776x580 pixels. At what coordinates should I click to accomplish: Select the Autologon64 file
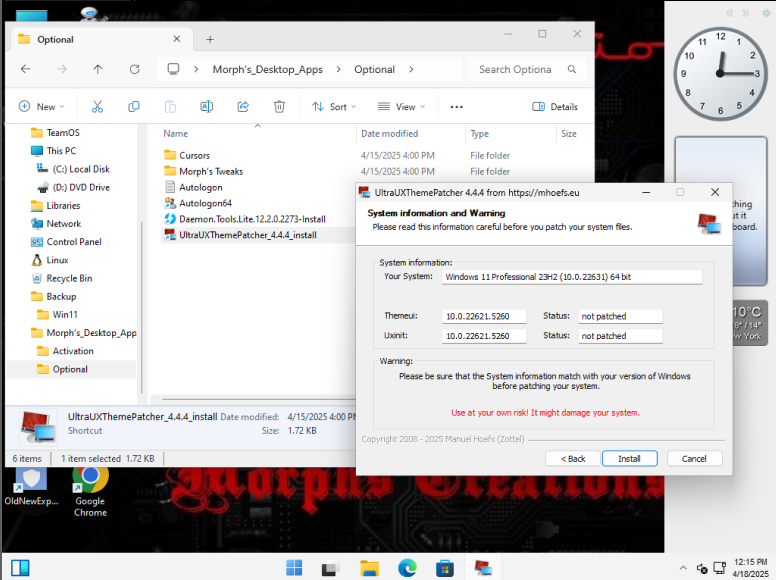click(205, 203)
